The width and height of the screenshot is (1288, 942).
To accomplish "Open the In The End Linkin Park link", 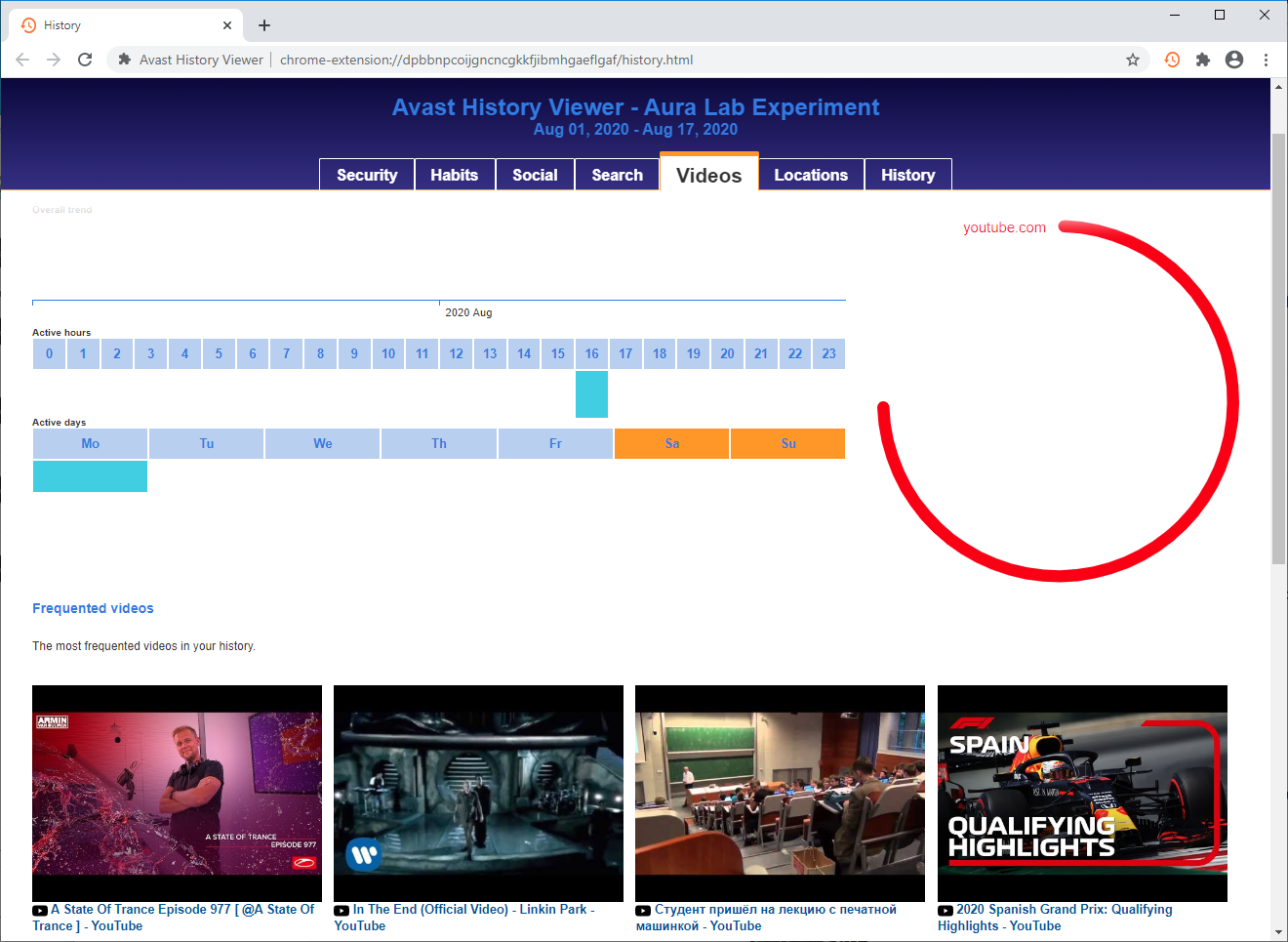I will pos(464,918).
